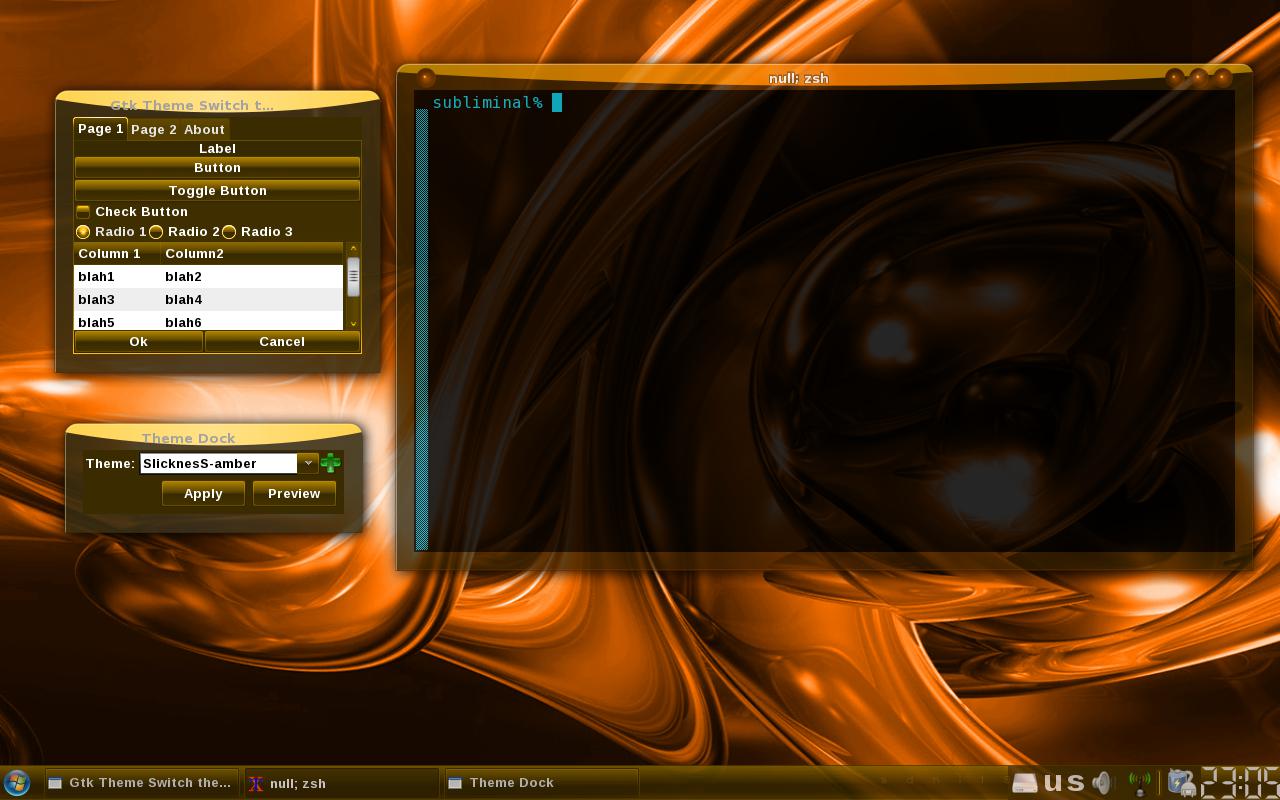Viewport: 1280px width, 800px height.
Task: Select the blah1 cell
Action: (117, 277)
